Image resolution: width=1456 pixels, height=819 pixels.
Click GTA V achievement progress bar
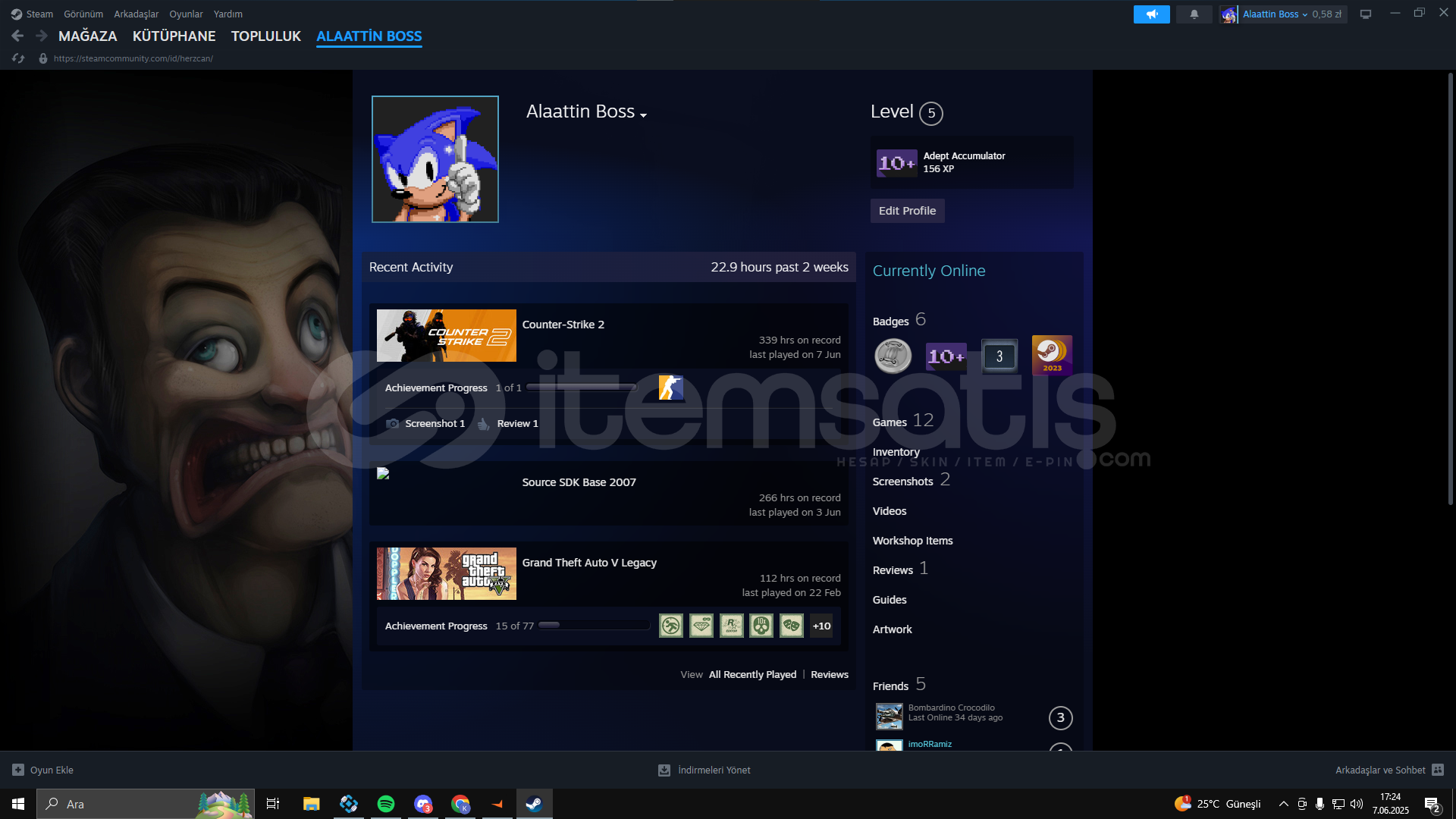pyautogui.click(x=594, y=626)
